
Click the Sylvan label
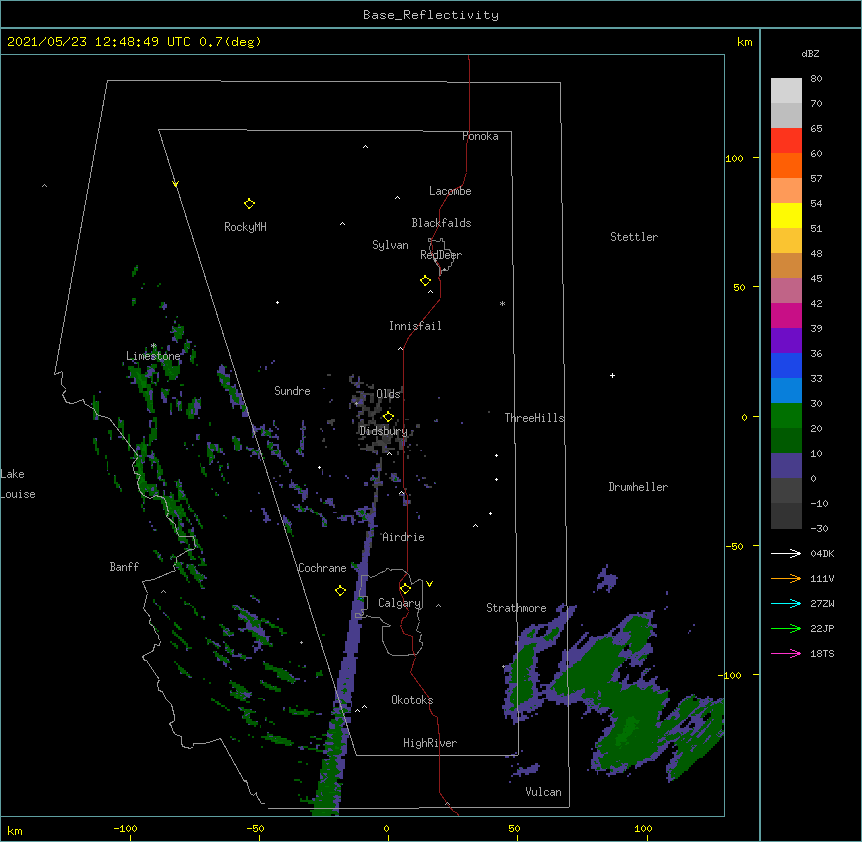point(390,245)
